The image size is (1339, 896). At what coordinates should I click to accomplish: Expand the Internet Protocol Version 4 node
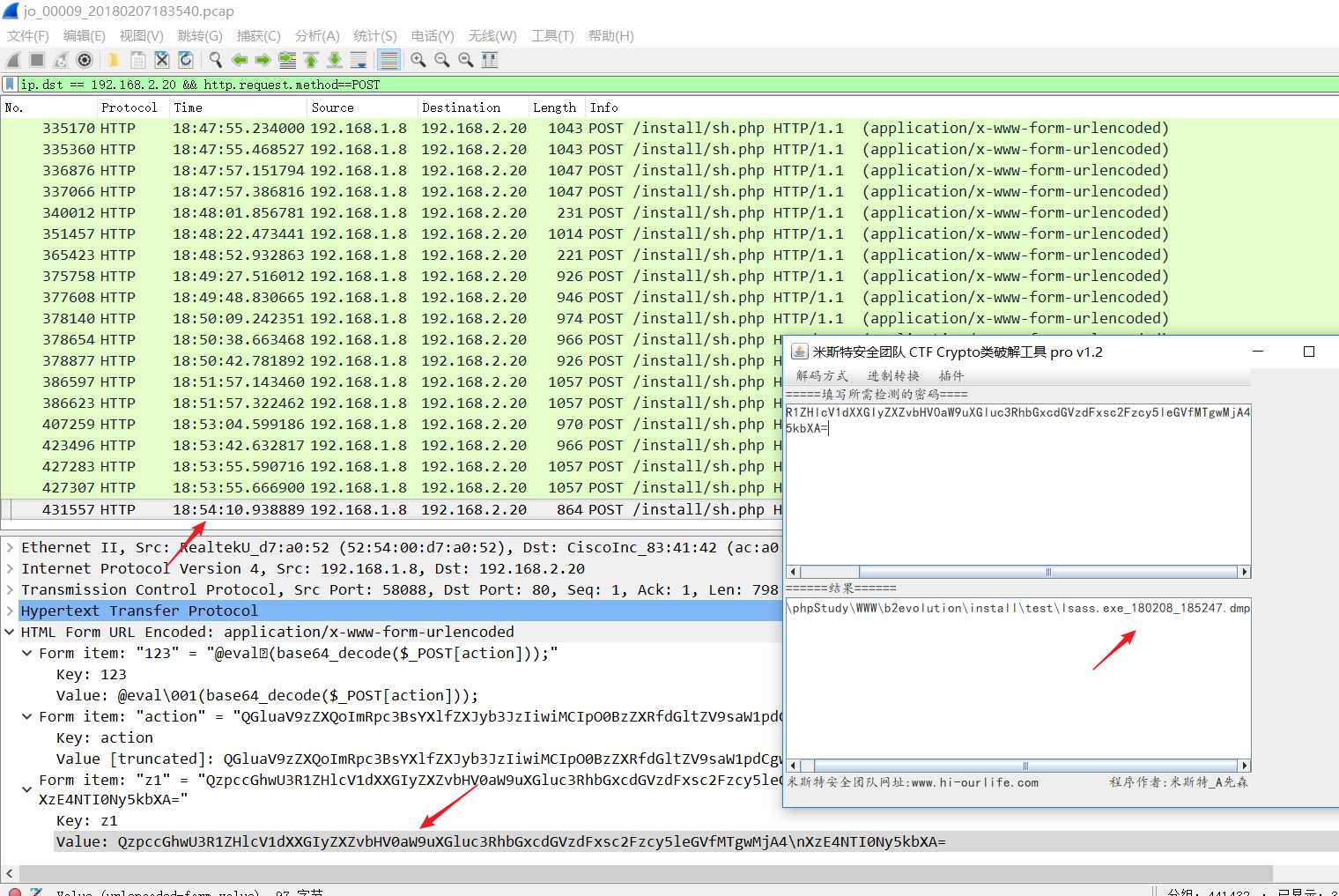pos(10,568)
